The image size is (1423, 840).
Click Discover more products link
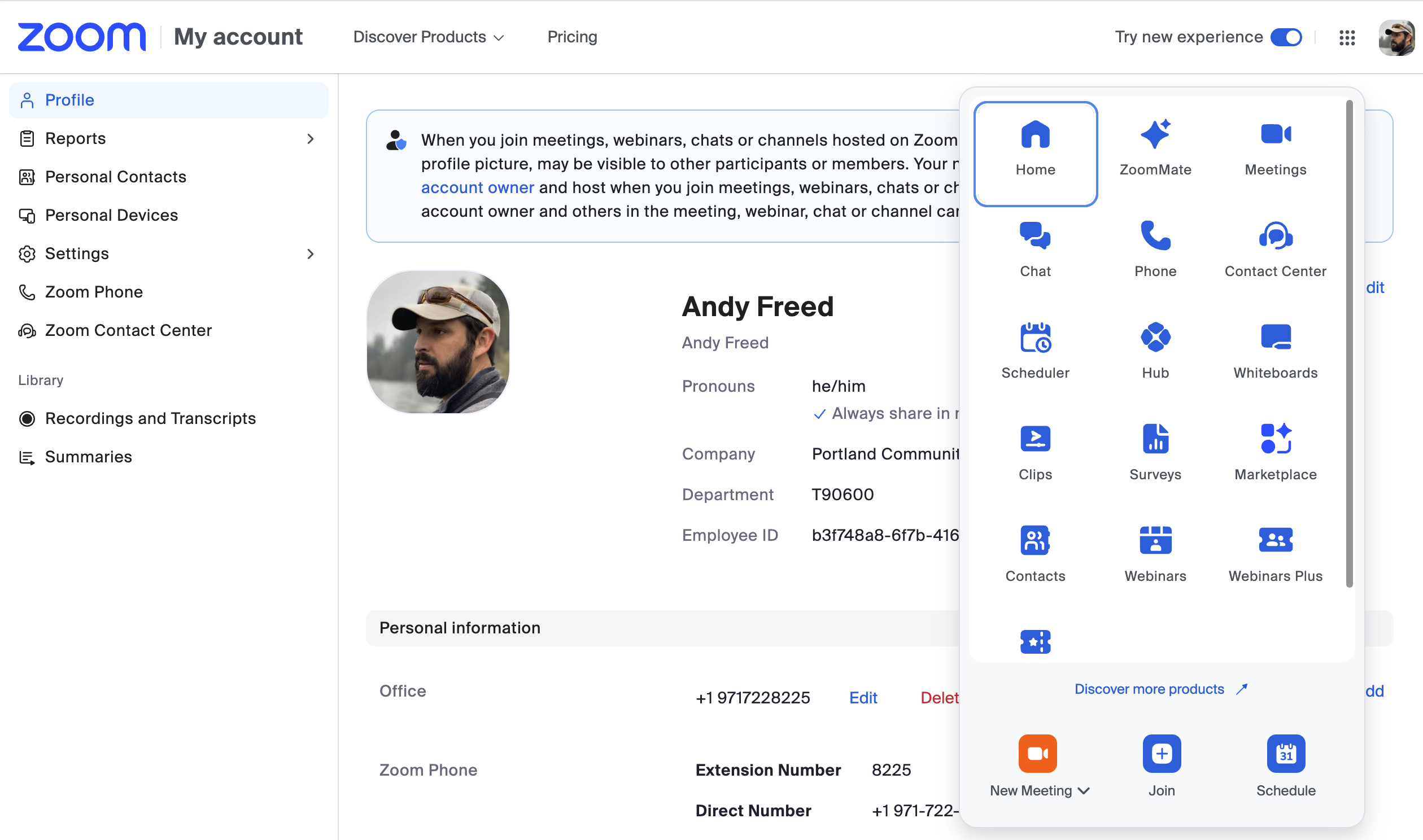pyautogui.click(x=1161, y=689)
